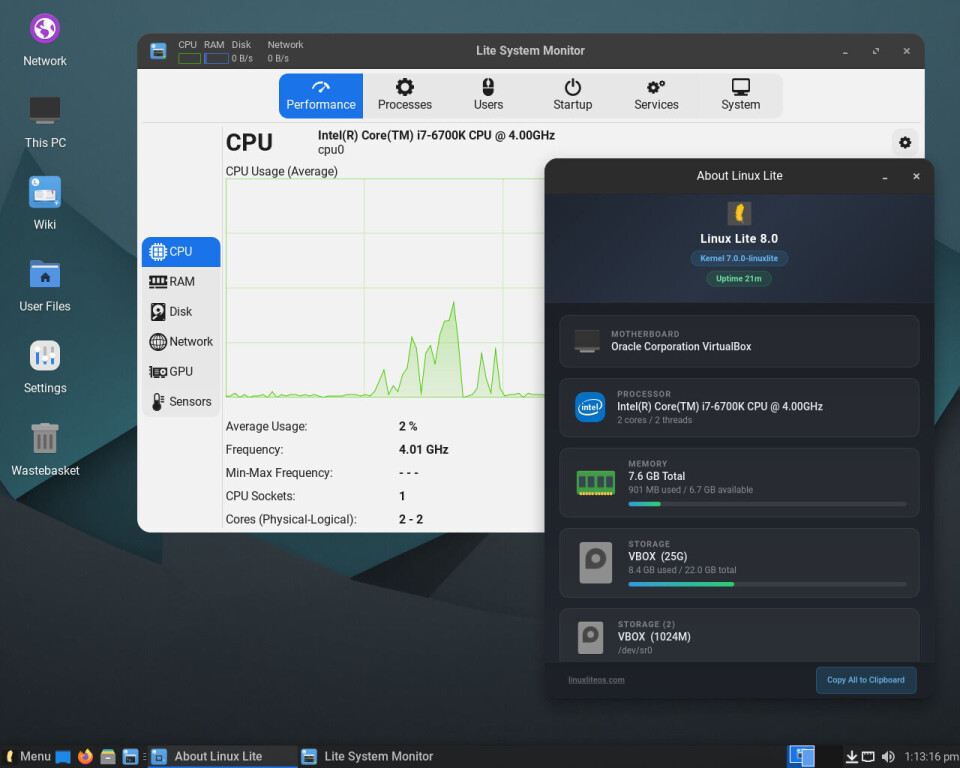960x768 pixels.
Task: Open the file manager taskbar launcher
Action: pyautogui.click(x=108, y=756)
